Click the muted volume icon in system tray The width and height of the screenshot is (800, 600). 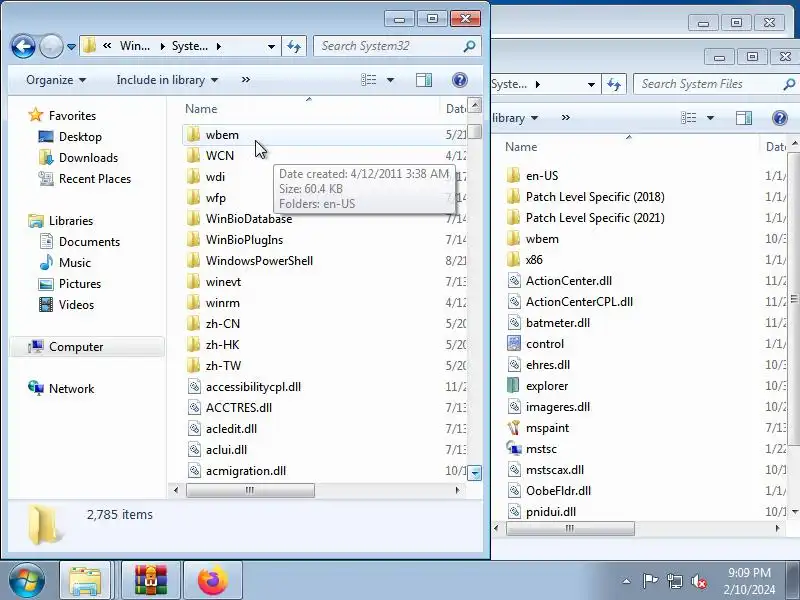pyautogui.click(x=698, y=581)
